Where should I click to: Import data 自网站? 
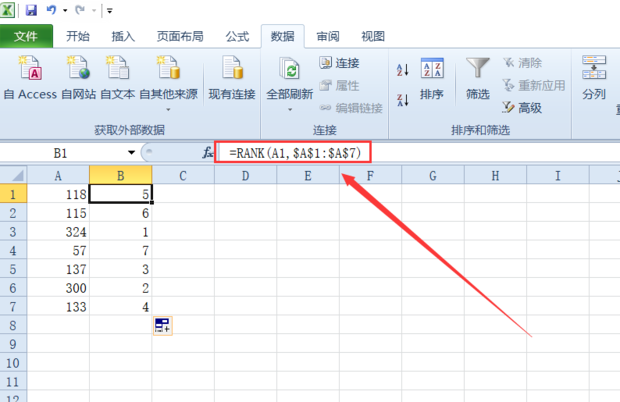[78, 78]
